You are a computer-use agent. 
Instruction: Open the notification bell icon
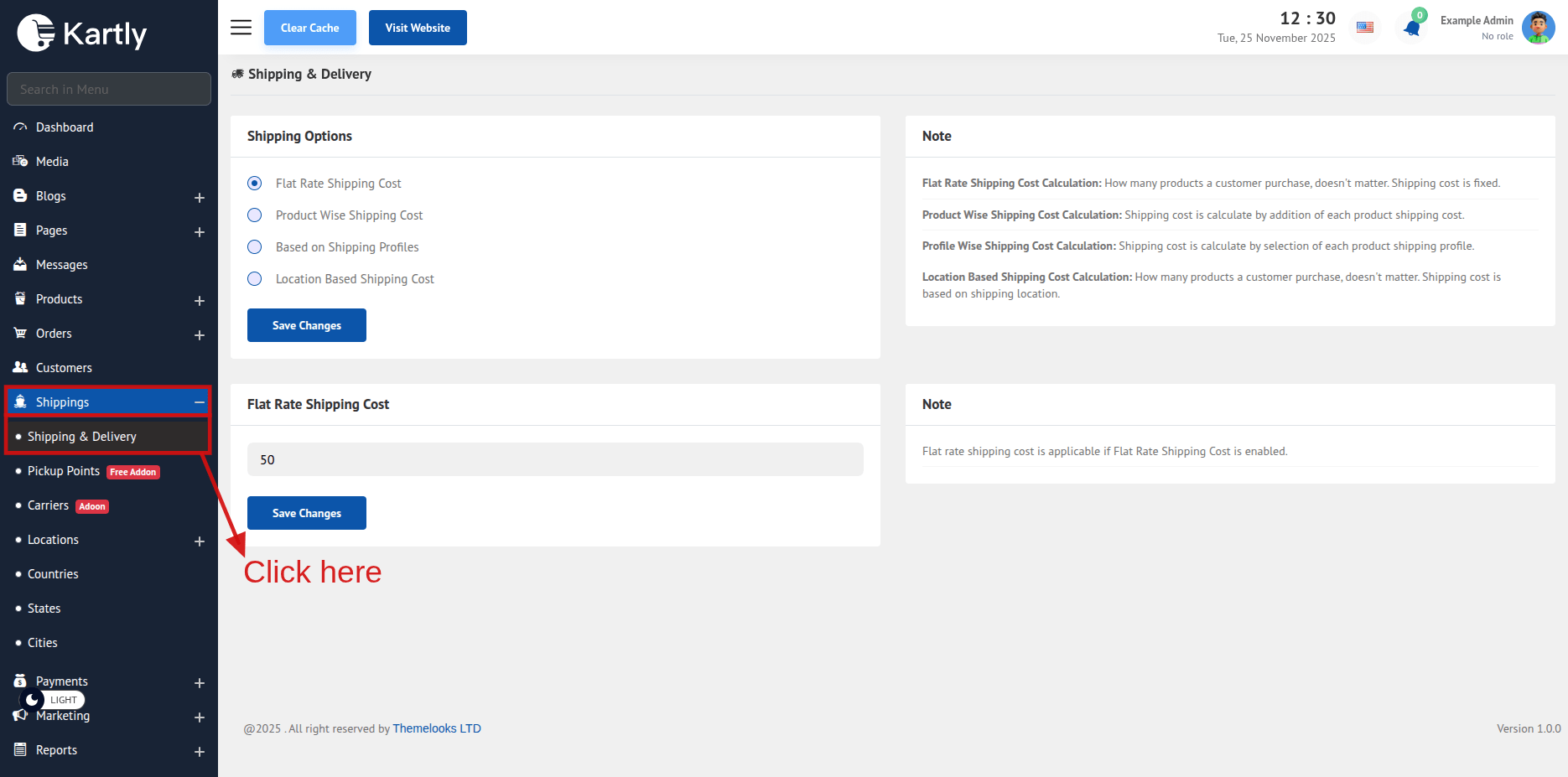pos(1412,28)
